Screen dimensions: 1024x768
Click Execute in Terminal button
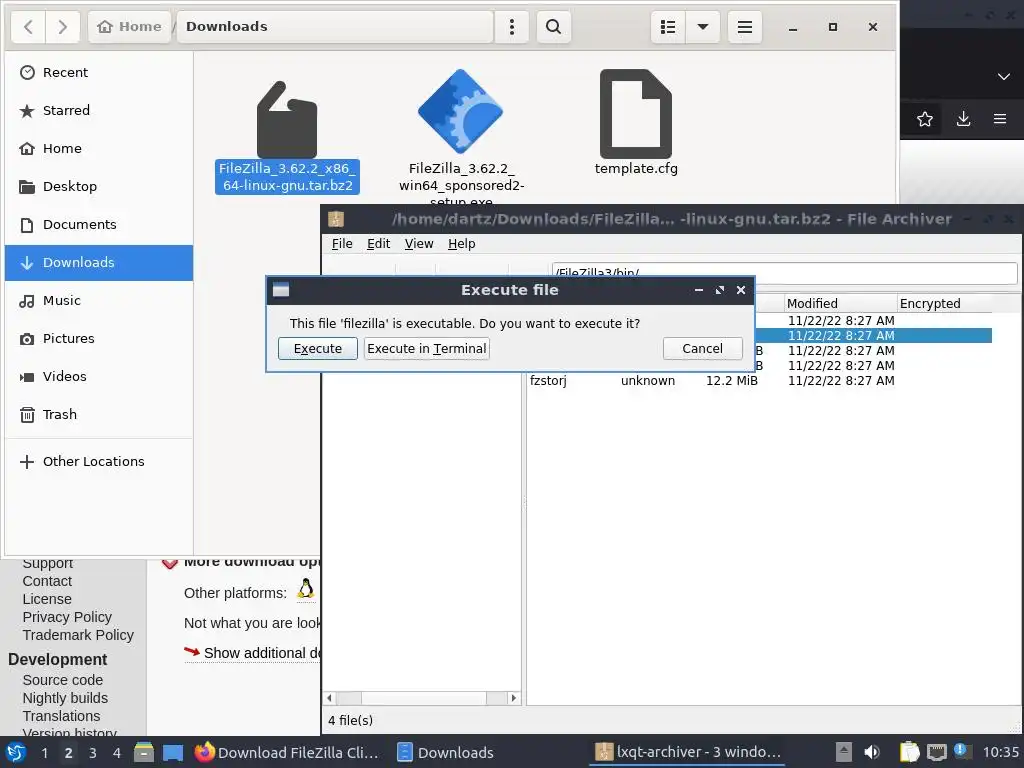426,348
